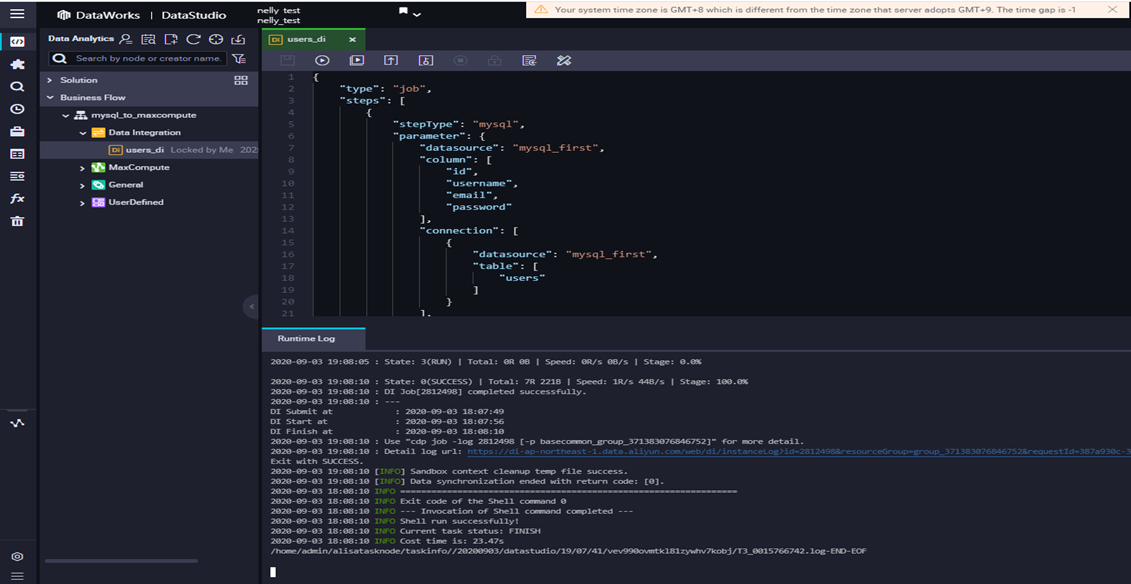The height and width of the screenshot is (584, 1131).
Task: Click the waveform monitor icon in sidebar
Action: click(17, 422)
